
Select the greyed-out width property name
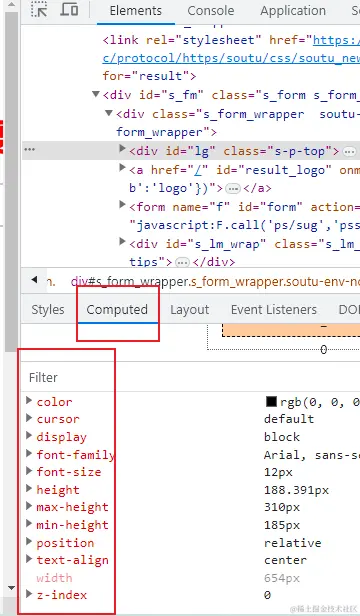coord(54,578)
